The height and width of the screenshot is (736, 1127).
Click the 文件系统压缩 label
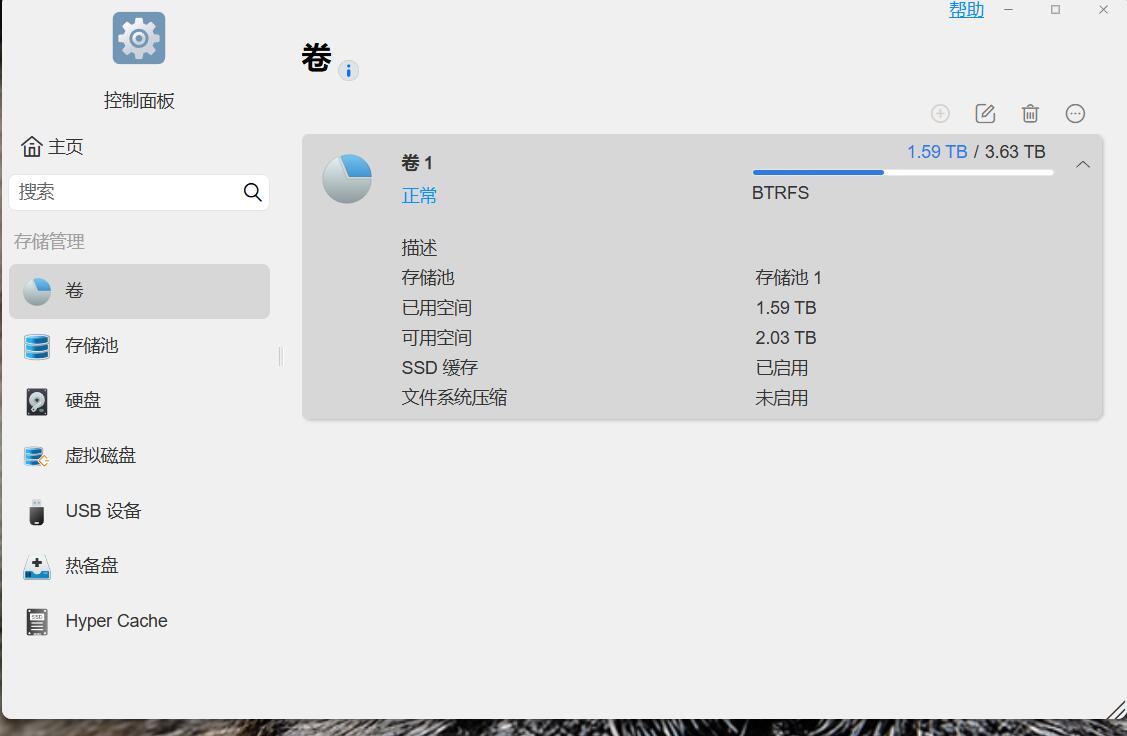click(454, 397)
